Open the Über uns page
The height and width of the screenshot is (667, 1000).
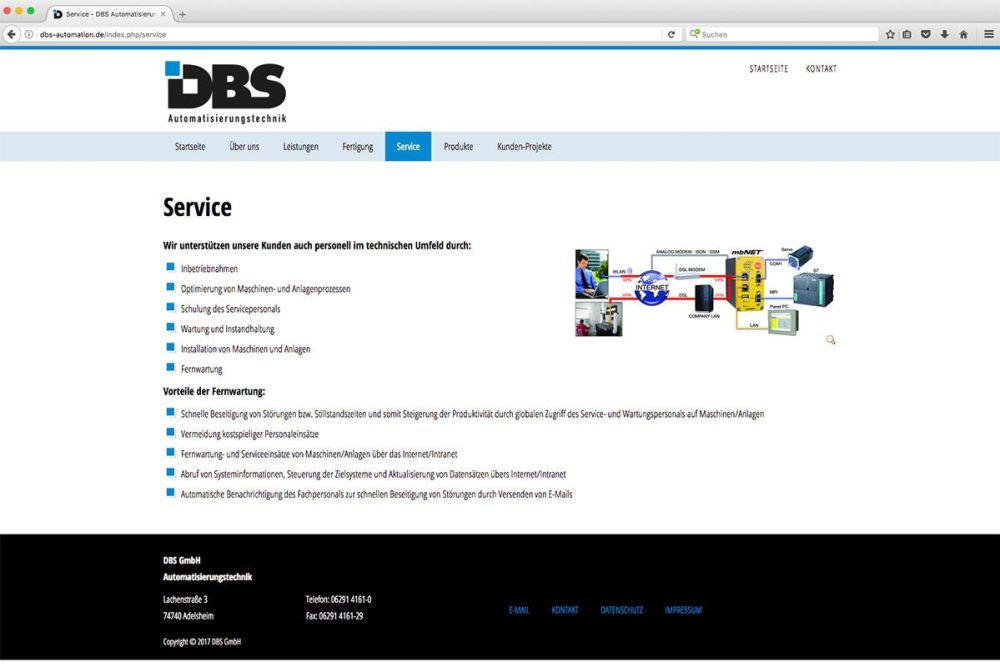point(244,146)
